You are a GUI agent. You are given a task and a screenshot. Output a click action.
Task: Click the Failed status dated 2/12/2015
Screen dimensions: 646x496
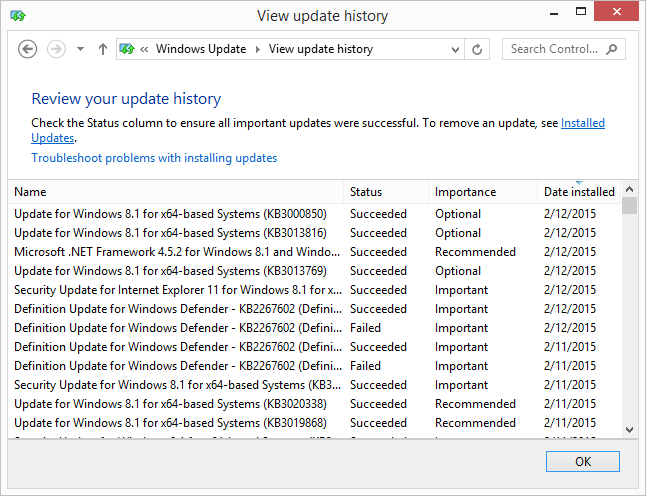tap(365, 328)
